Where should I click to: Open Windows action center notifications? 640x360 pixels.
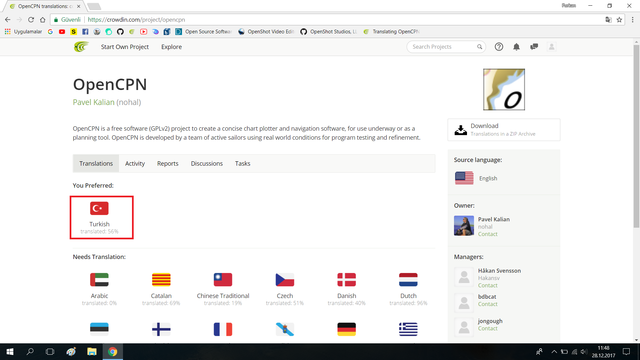click(x=626, y=351)
